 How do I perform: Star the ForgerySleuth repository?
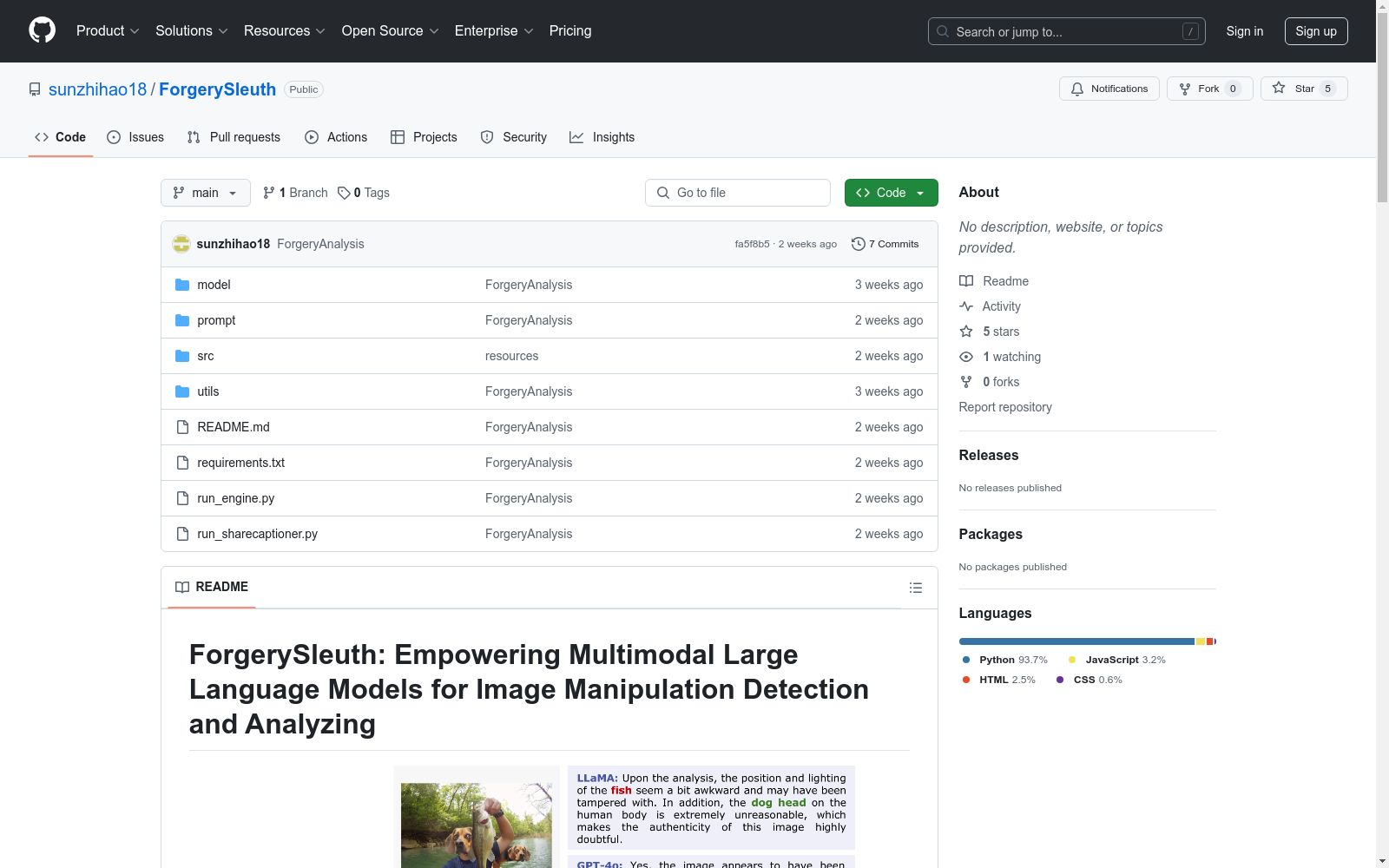(1304, 89)
